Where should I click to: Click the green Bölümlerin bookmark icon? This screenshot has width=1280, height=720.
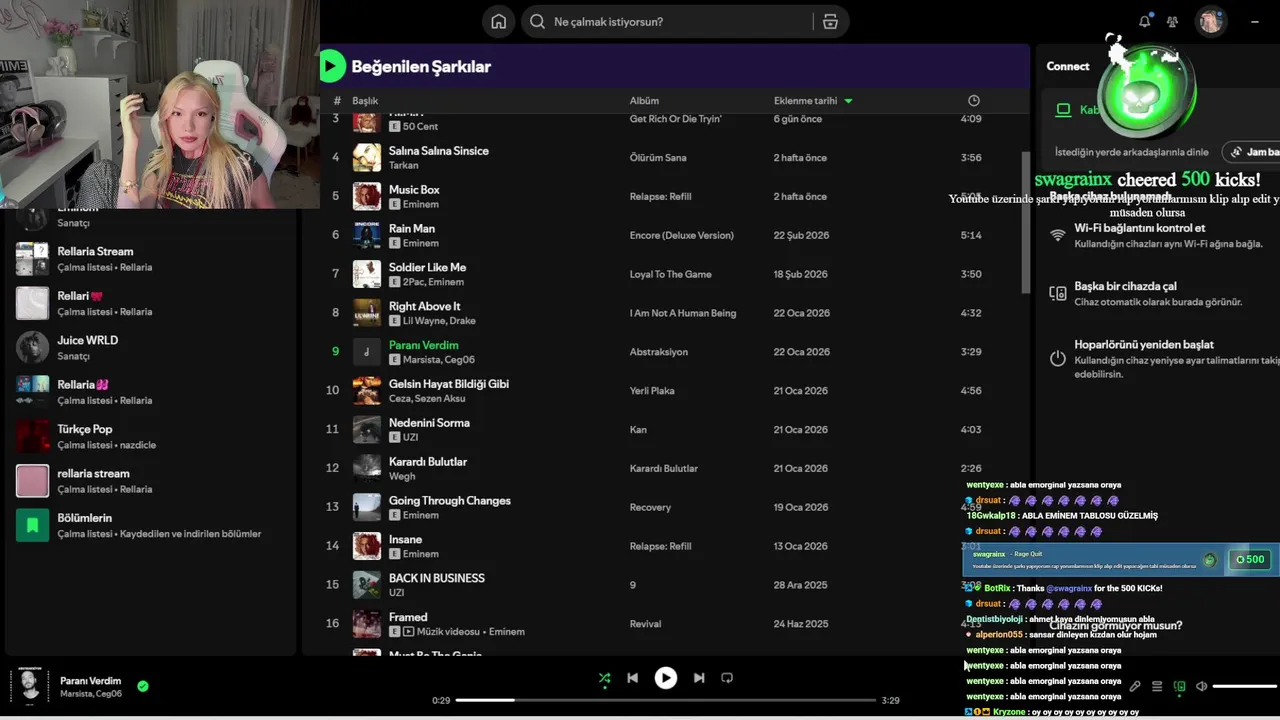pos(32,525)
